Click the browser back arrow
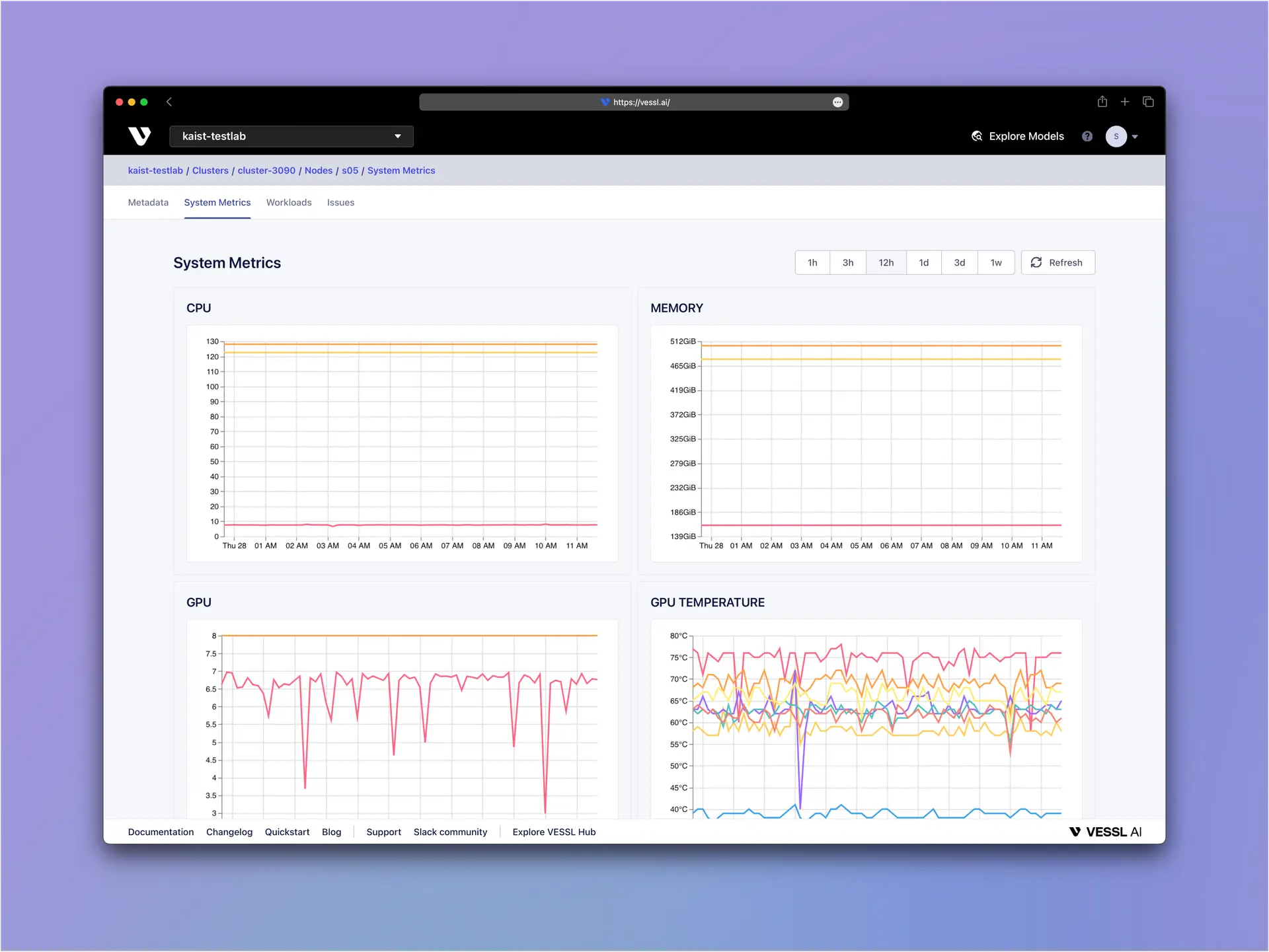Viewport: 1269px width, 952px height. tap(169, 102)
